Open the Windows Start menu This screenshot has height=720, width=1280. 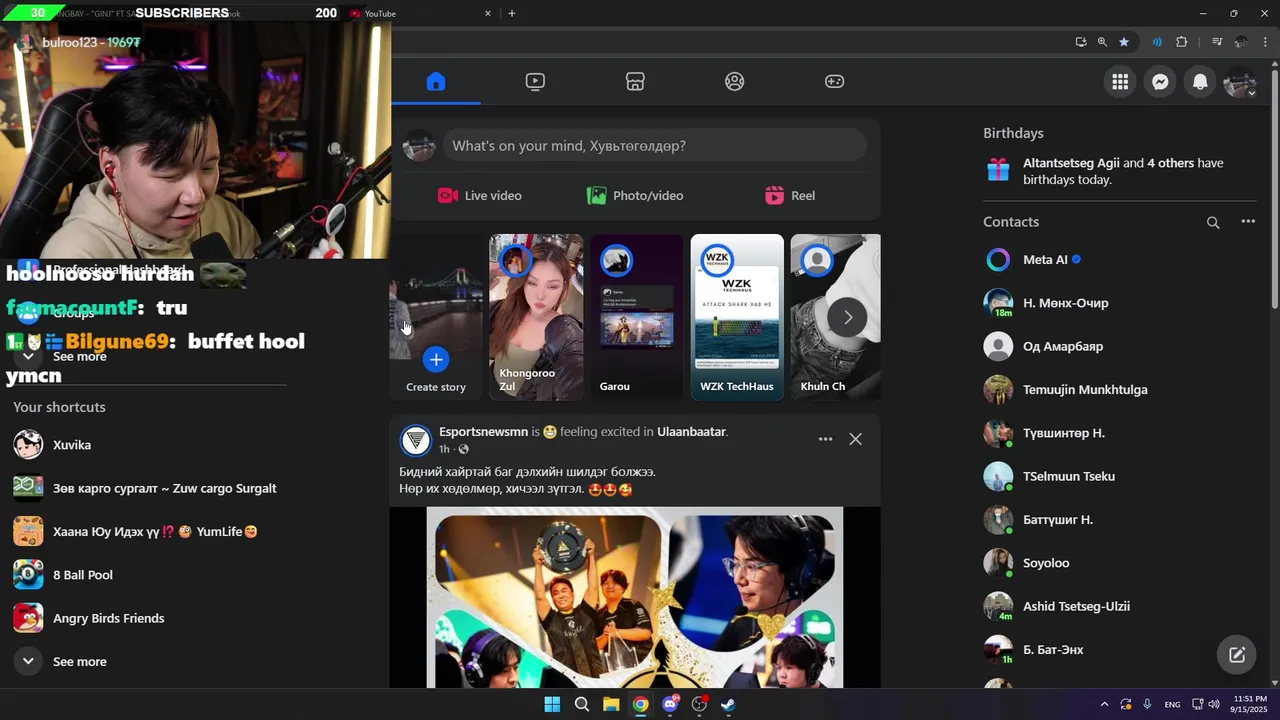(552, 704)
